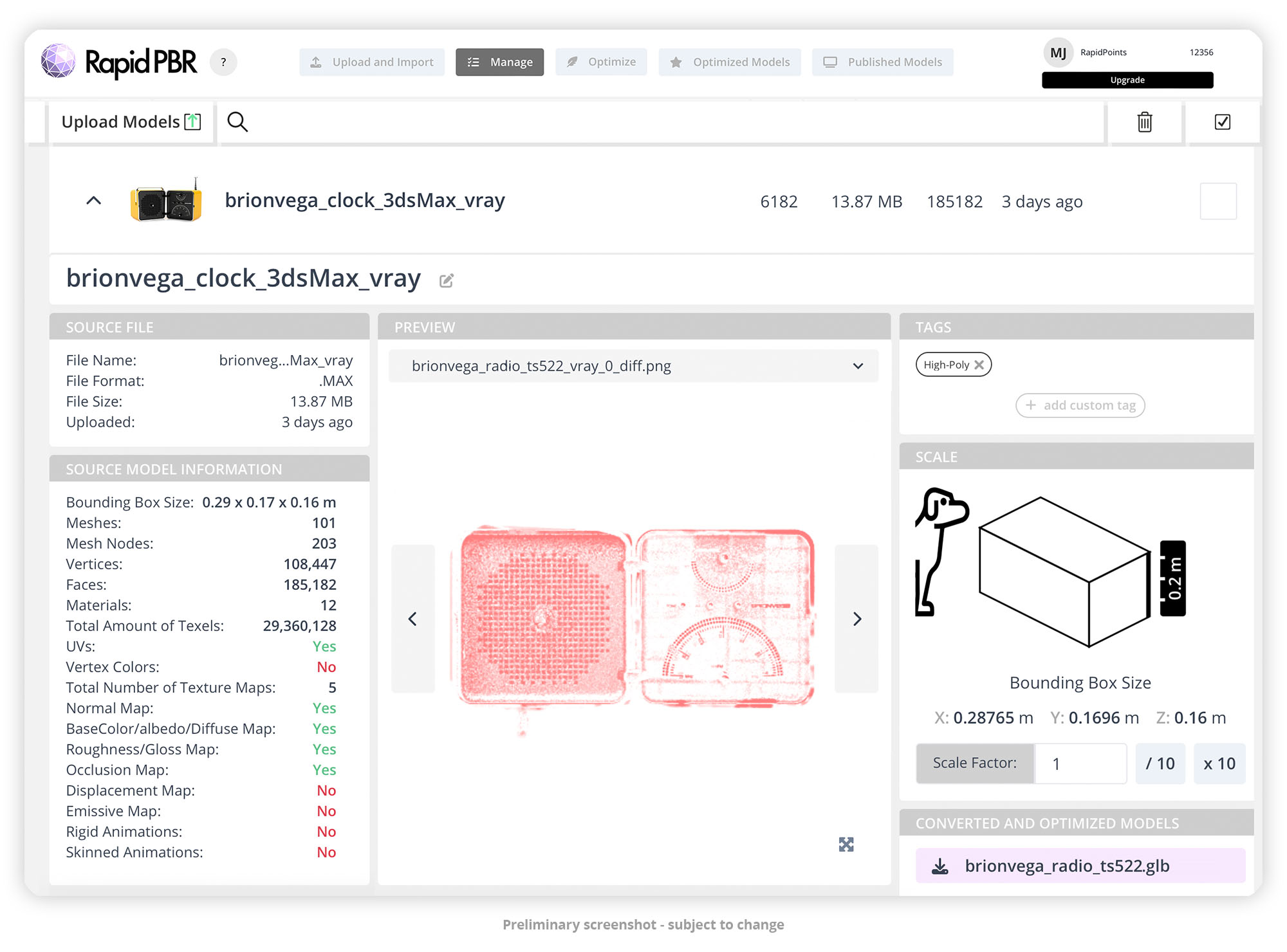Click the black Upgrade button
The height and width of the screenshot is (952, 1287).
1127,80
